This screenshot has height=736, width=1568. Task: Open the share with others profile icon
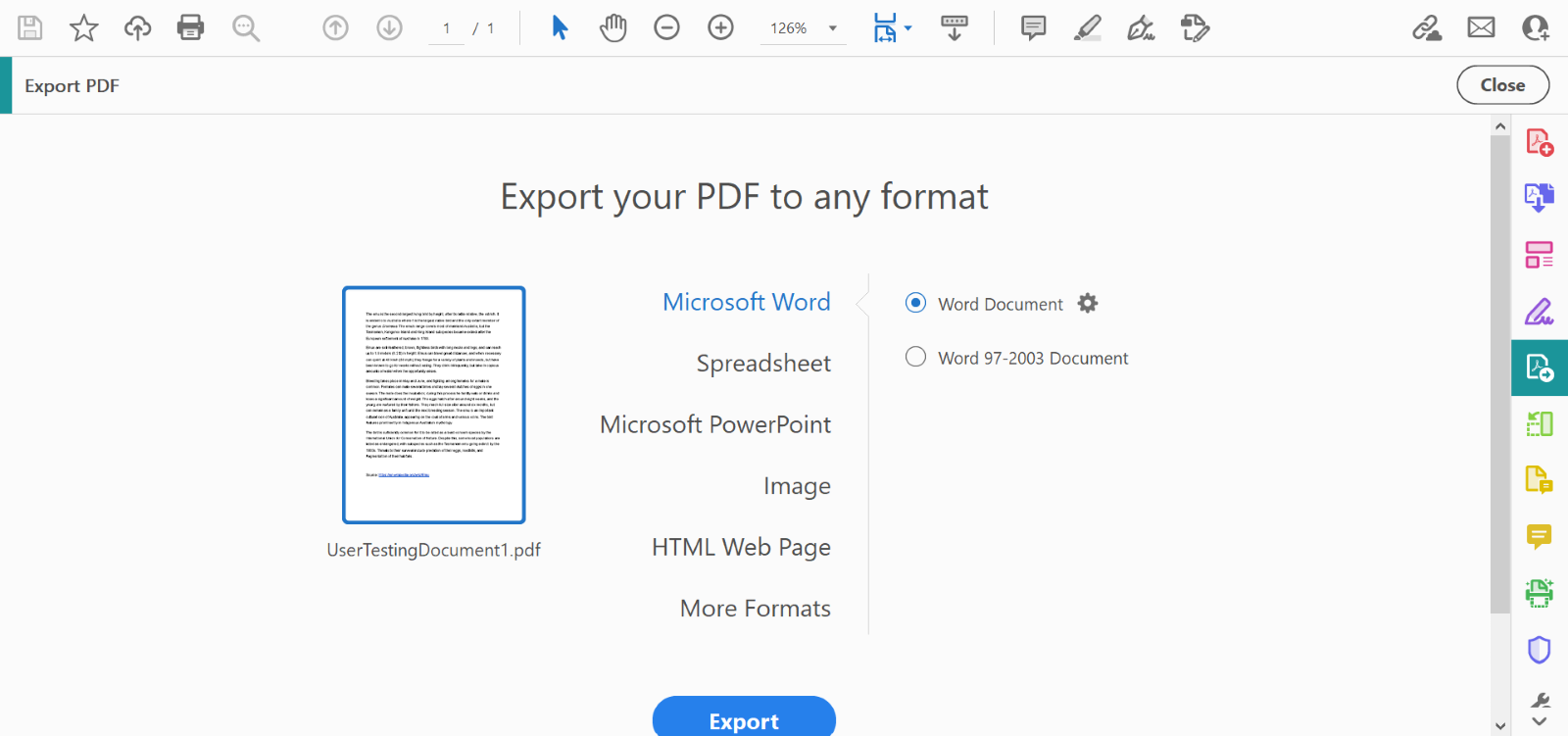pyautogui.click(x=1536, y=27)
